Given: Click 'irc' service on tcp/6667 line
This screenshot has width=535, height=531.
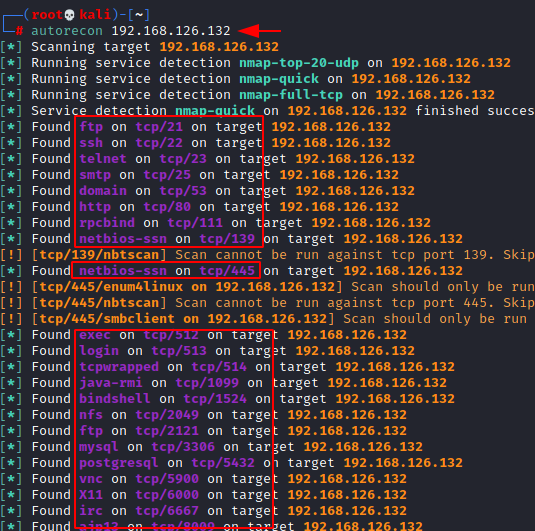Looking at the screenshot, I should coord(91,511).
